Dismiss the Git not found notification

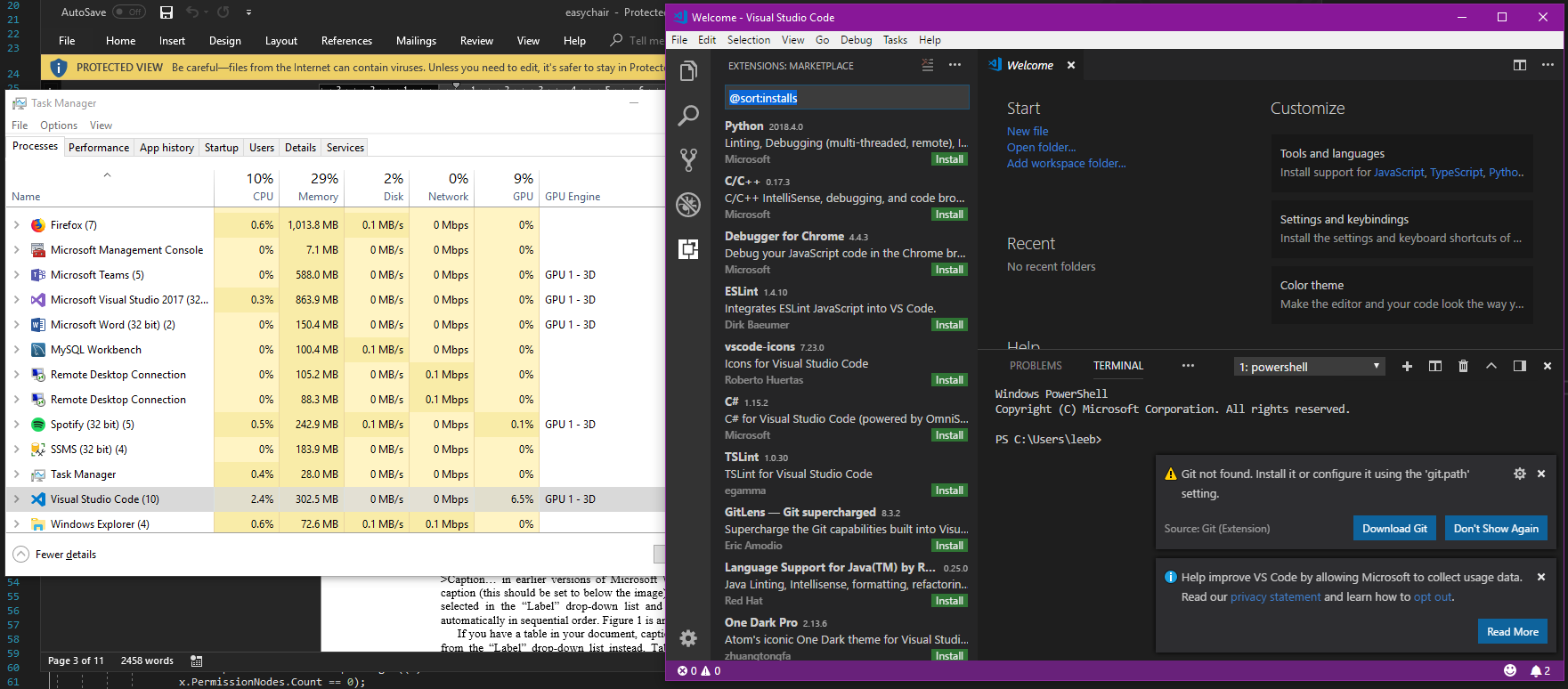point(1541,474)
